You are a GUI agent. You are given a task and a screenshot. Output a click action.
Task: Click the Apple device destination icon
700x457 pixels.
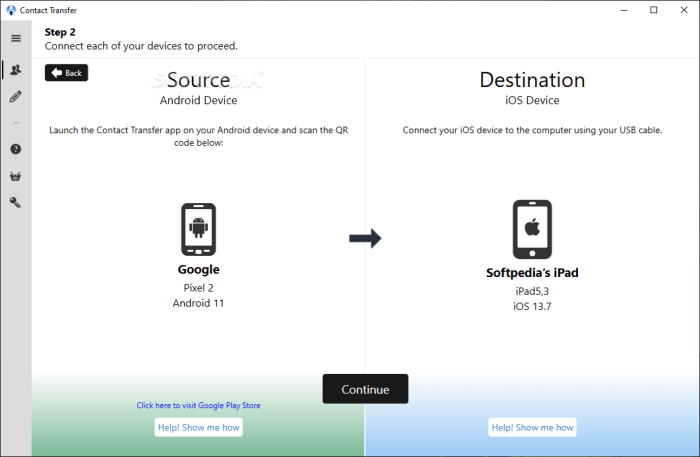532,229
